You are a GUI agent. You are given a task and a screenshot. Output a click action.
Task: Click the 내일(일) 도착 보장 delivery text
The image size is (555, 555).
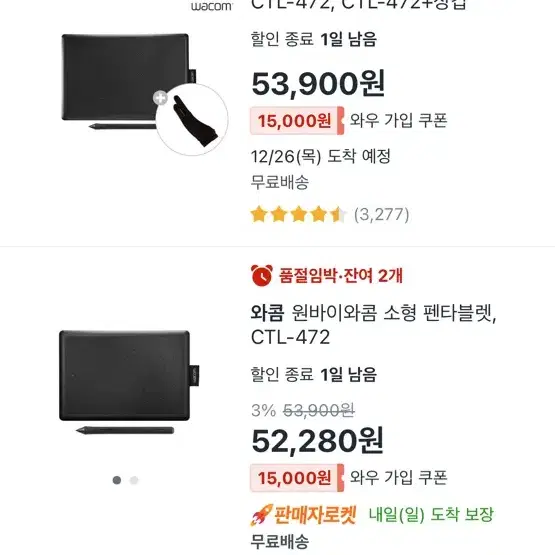tap(431, 514)
